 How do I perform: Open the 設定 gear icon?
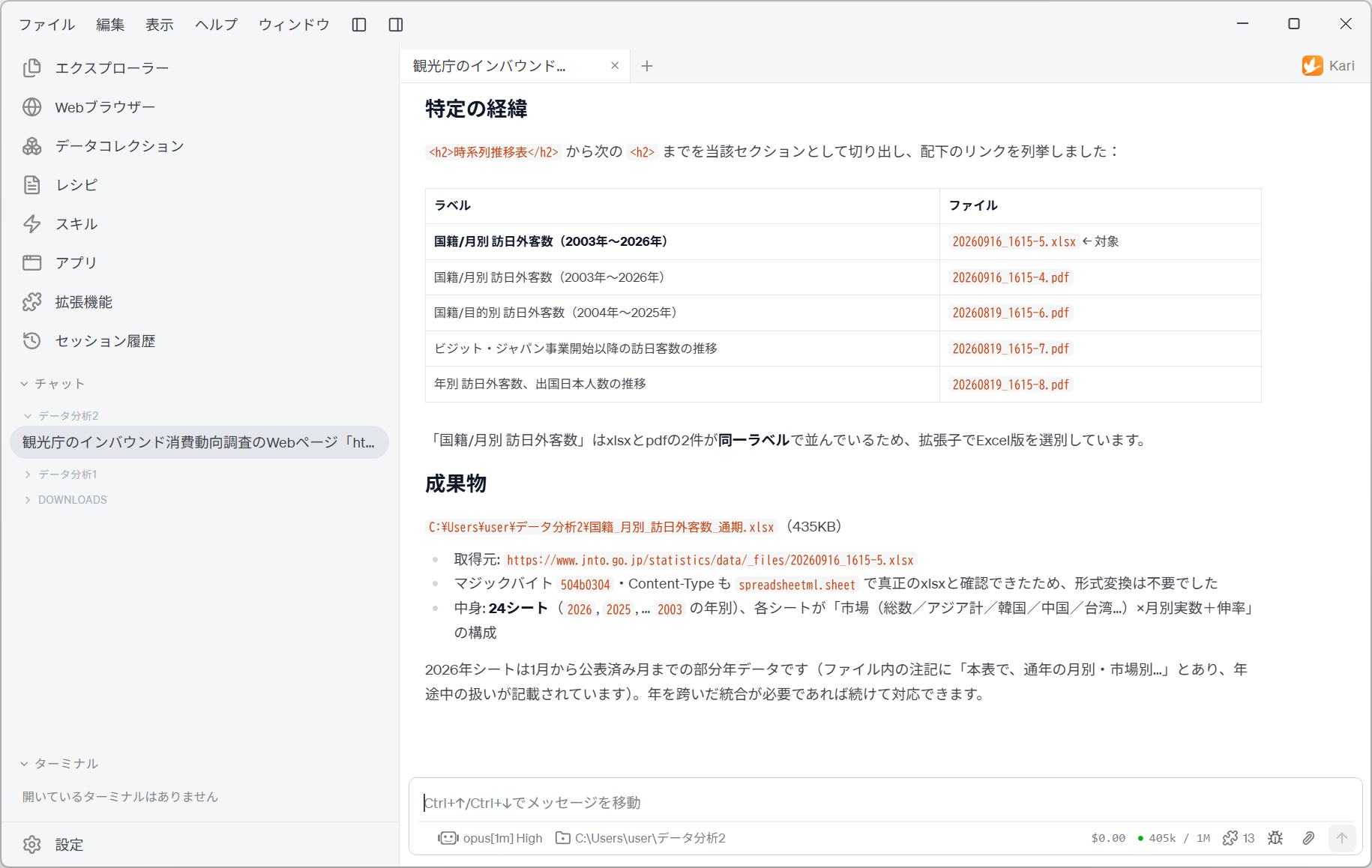[x=31, y=845]
